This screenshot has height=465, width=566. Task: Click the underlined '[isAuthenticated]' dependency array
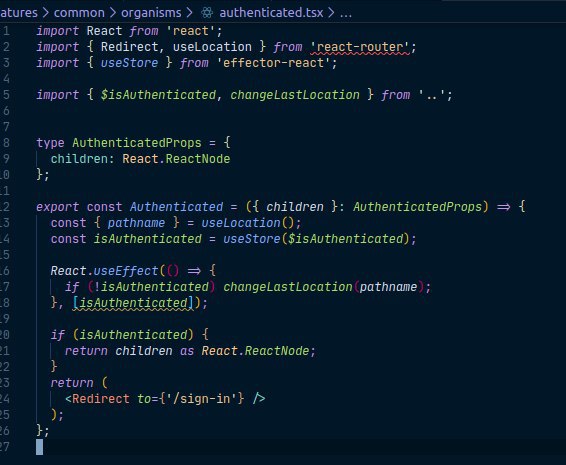tap(133, 303)
